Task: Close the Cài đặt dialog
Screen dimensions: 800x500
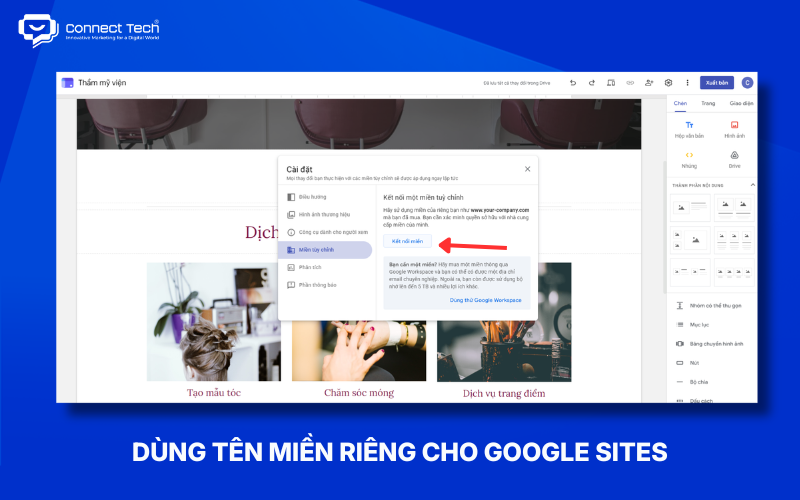Action: (528, 169)
